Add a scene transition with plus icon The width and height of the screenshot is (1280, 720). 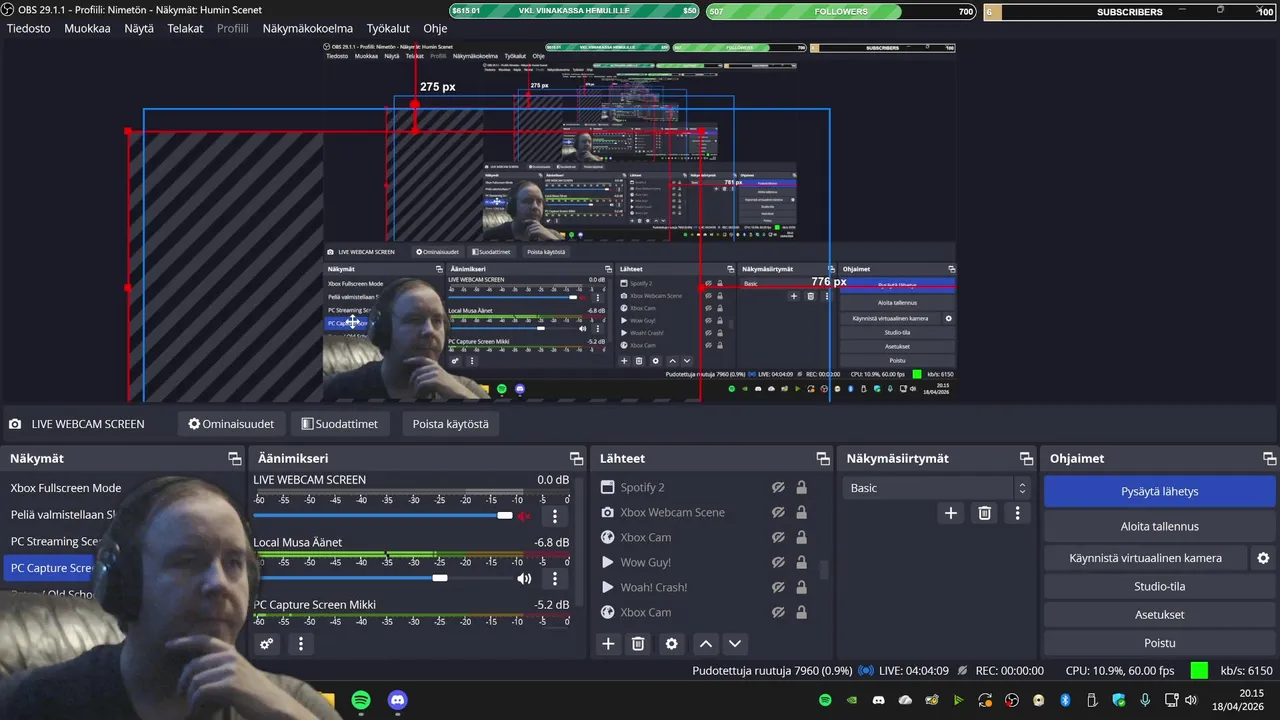pos(951,513)
